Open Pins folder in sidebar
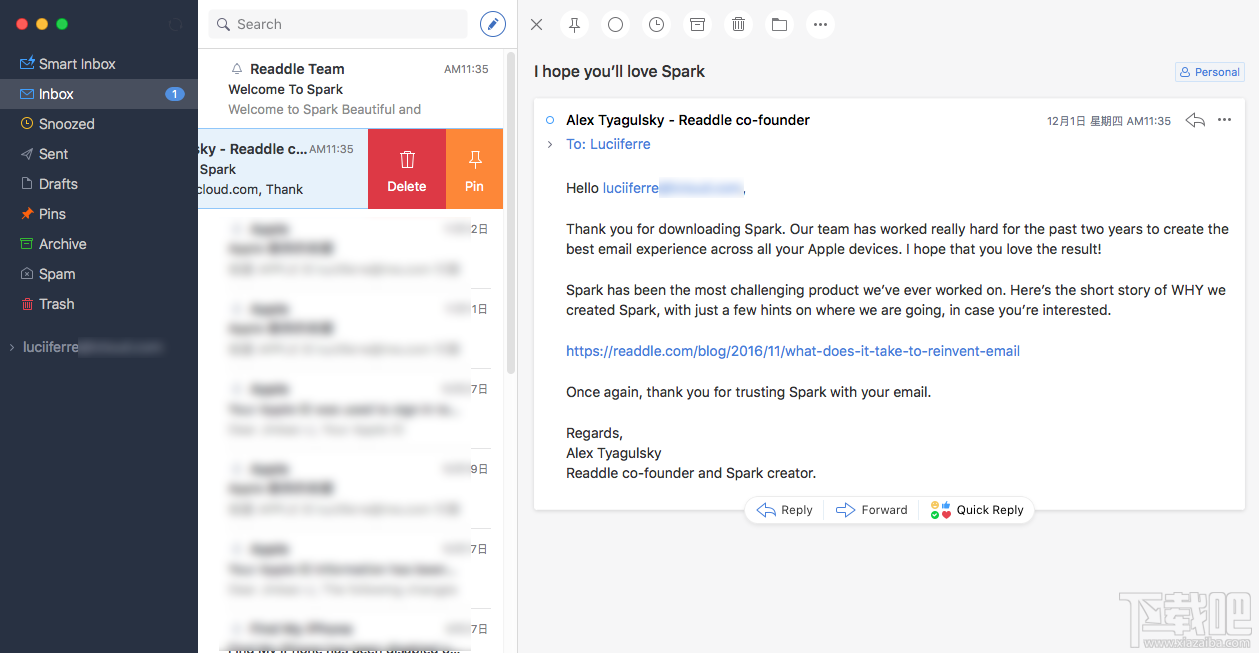The image size is (1259, 653). point(43,214)
